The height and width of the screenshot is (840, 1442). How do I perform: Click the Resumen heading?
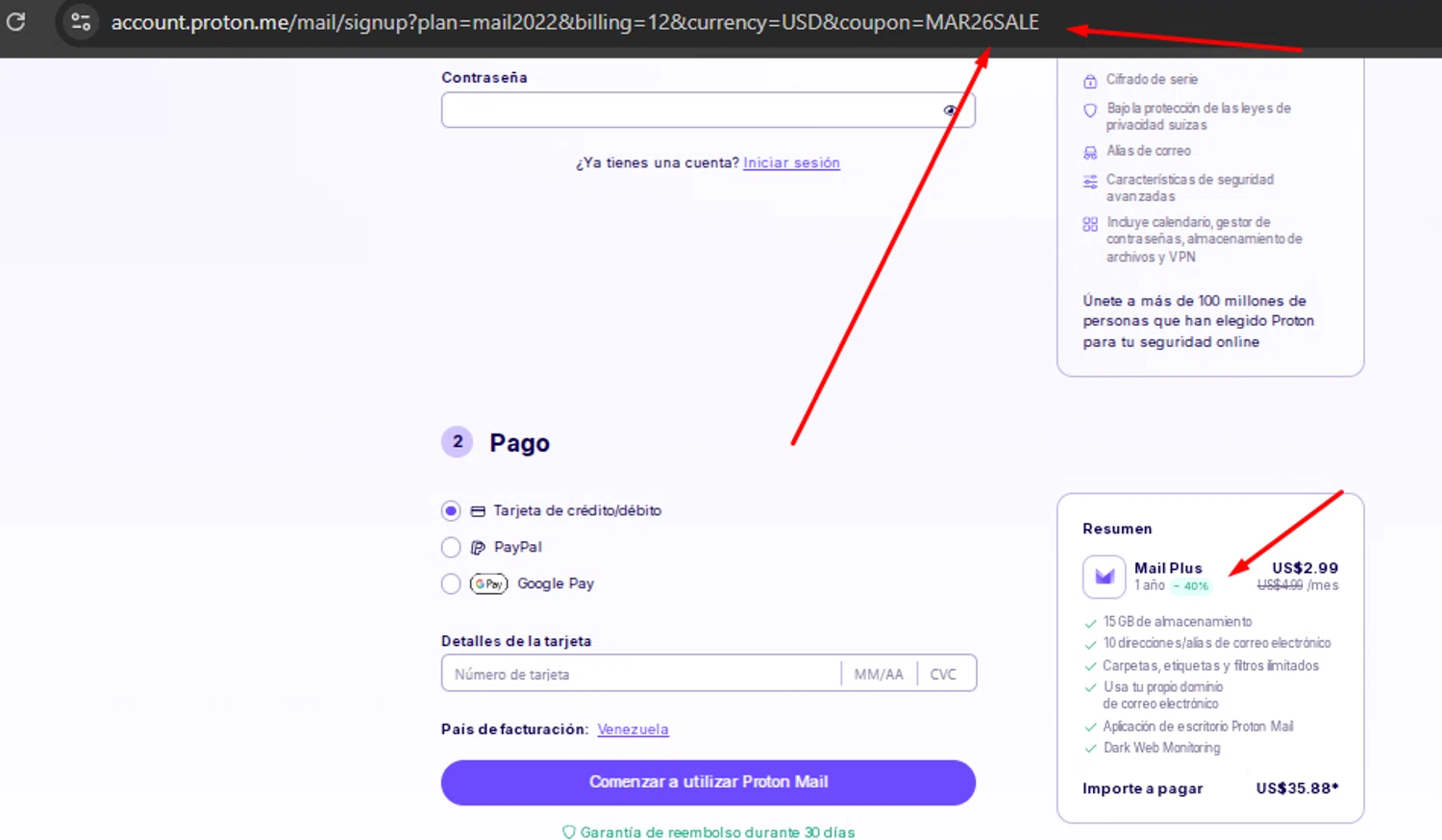point(1117,529)
